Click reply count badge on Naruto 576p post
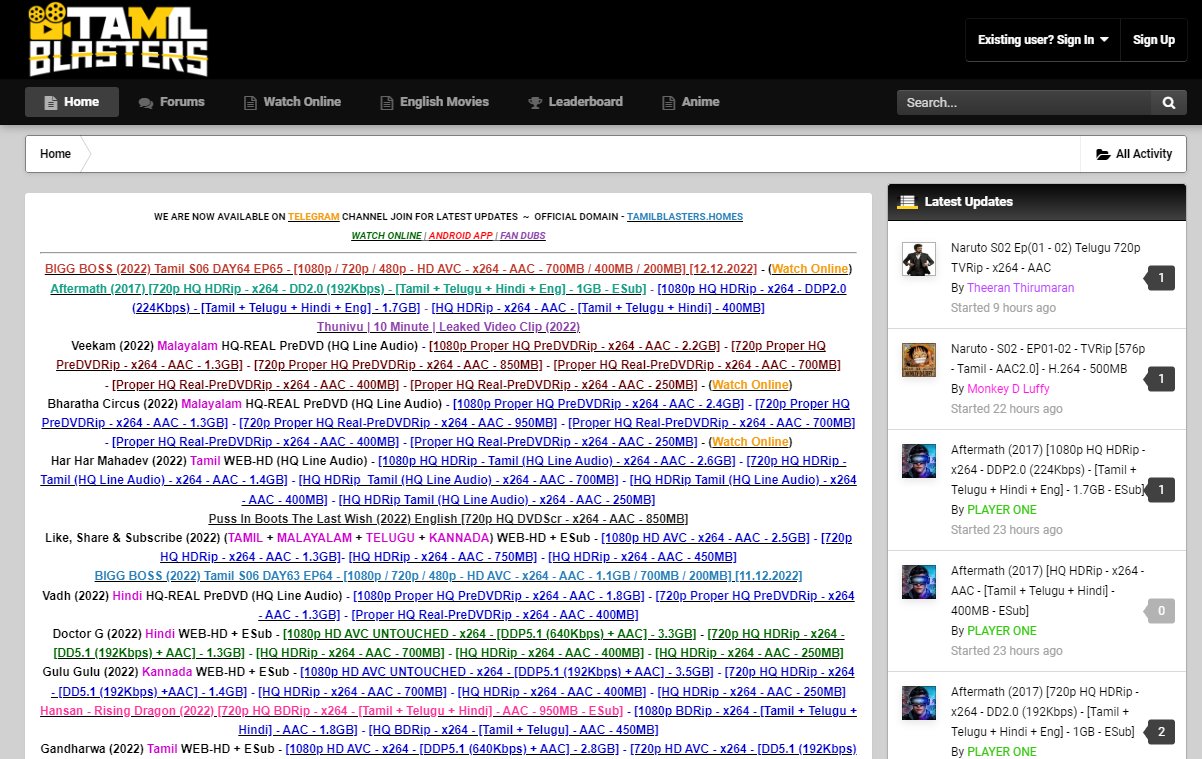 (1160, 378)
